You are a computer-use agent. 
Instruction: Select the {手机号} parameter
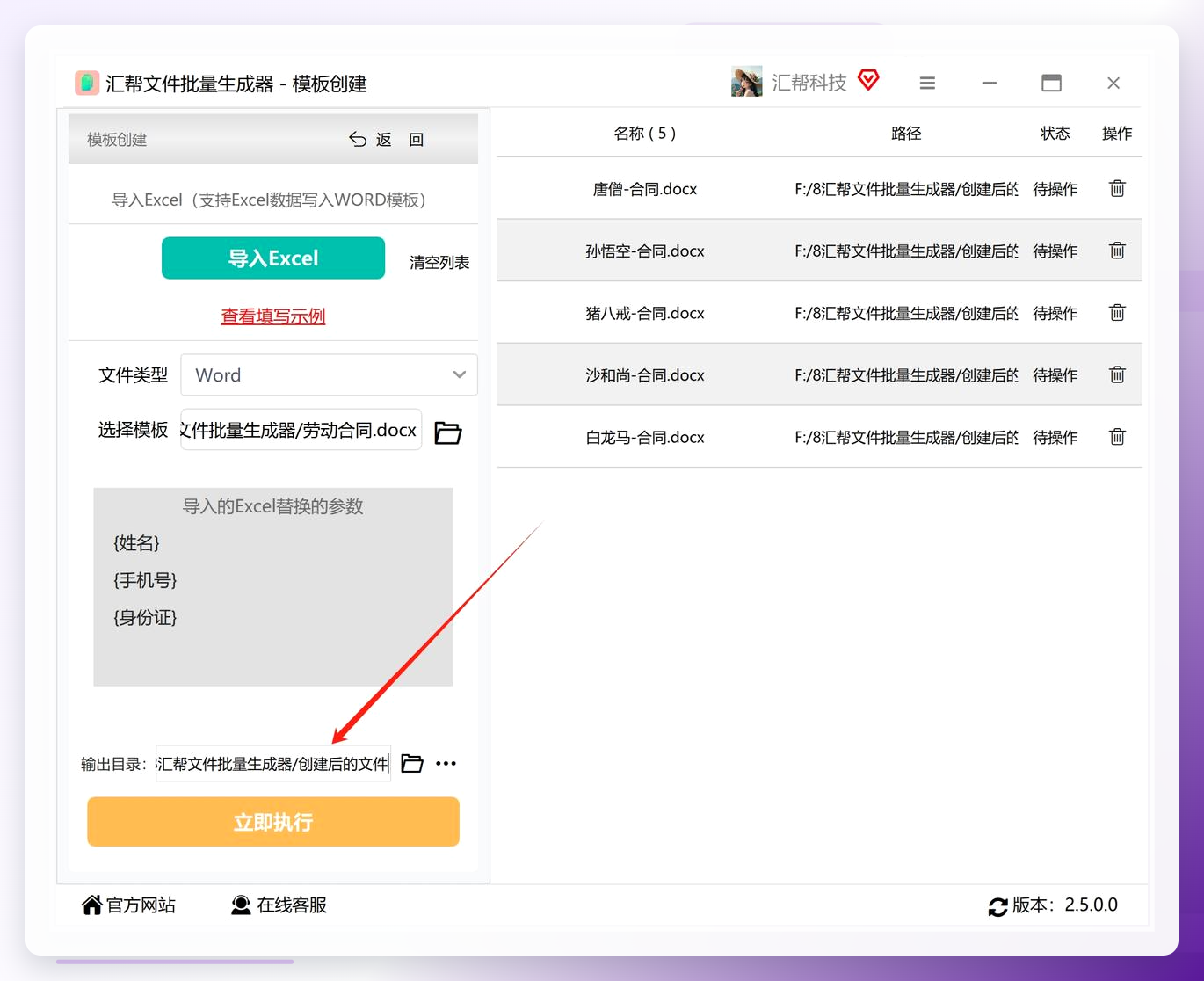(x=145, y=580)
